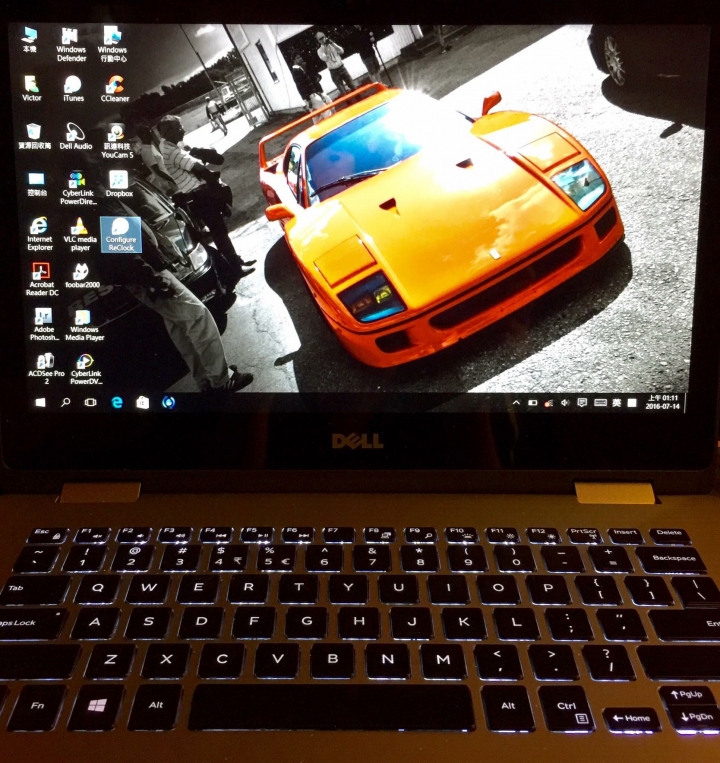Show the touch keyboard from the tray

click(x=600, y=403)
